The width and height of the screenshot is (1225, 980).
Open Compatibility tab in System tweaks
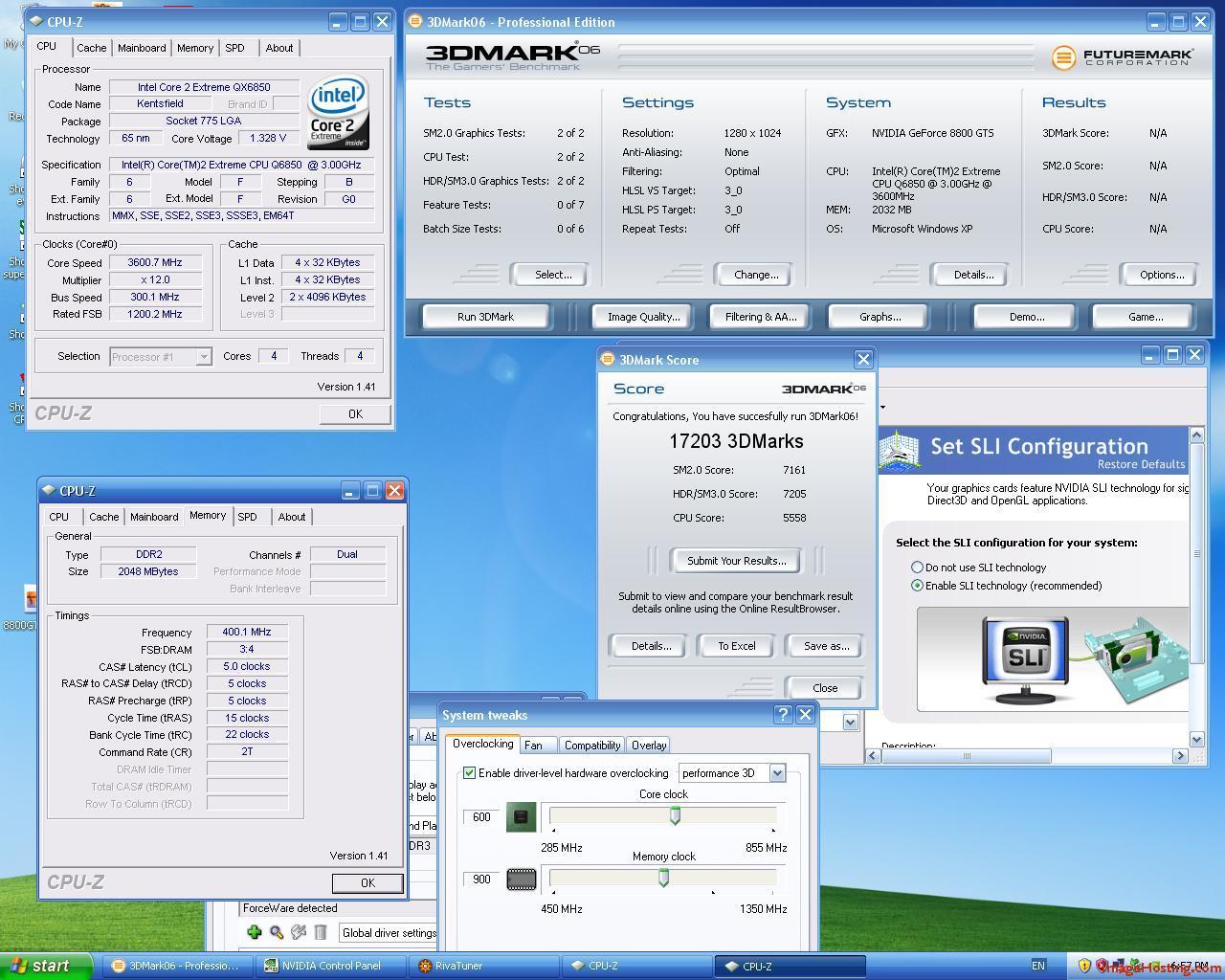(592, 746)
